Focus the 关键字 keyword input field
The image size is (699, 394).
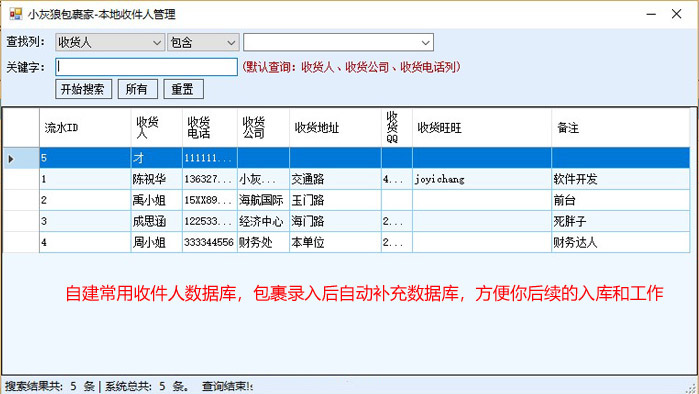(x=146, y=67)
